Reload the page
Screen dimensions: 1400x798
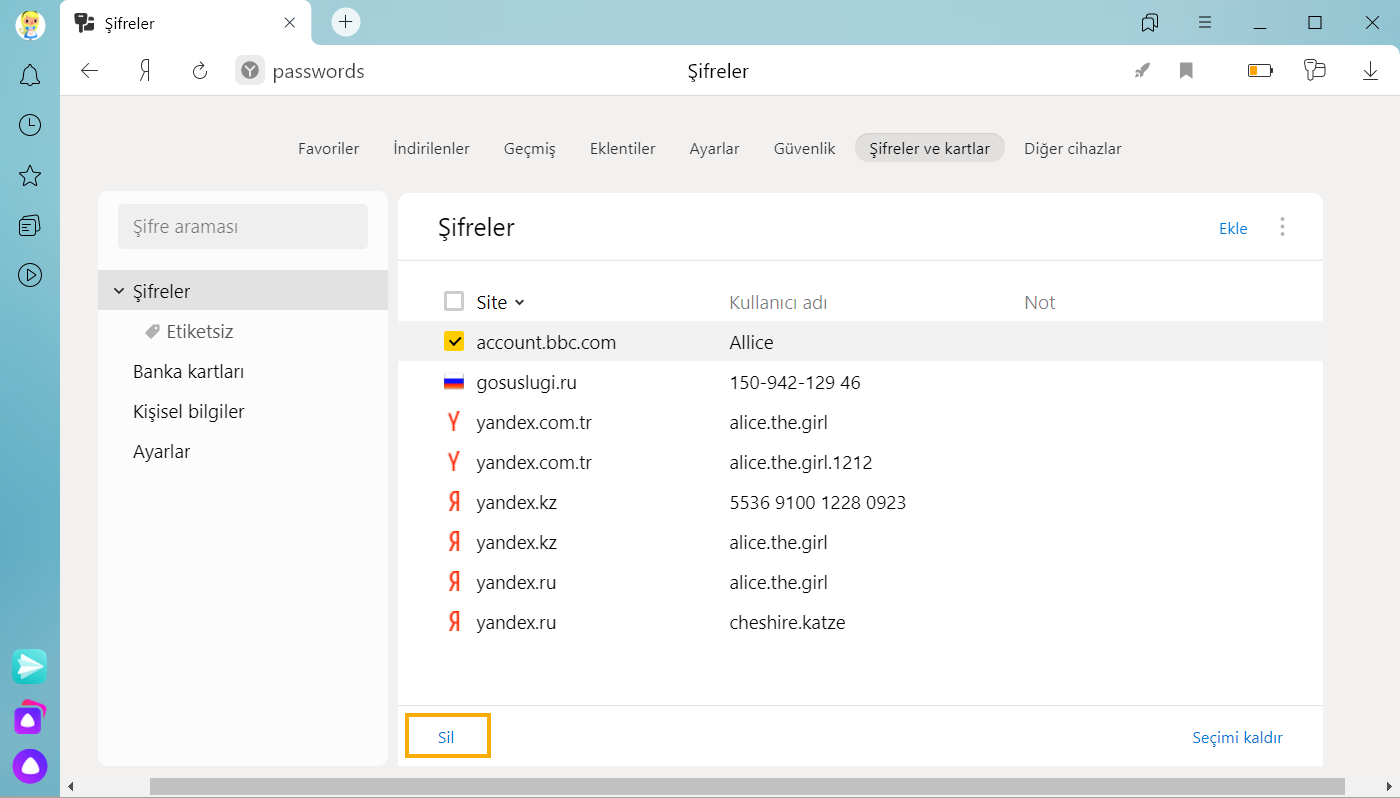199,71
